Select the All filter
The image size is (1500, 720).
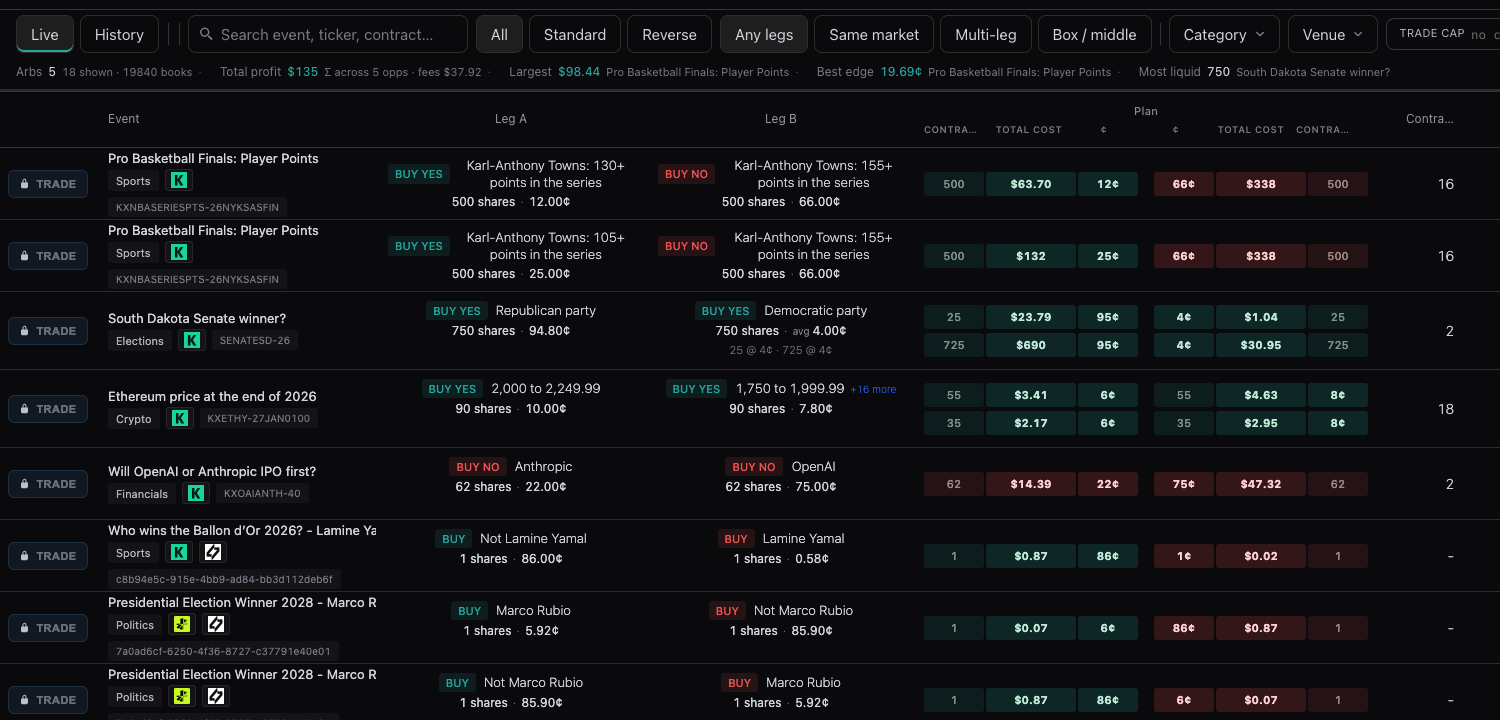pyautogui.click(x=499, y=34)
